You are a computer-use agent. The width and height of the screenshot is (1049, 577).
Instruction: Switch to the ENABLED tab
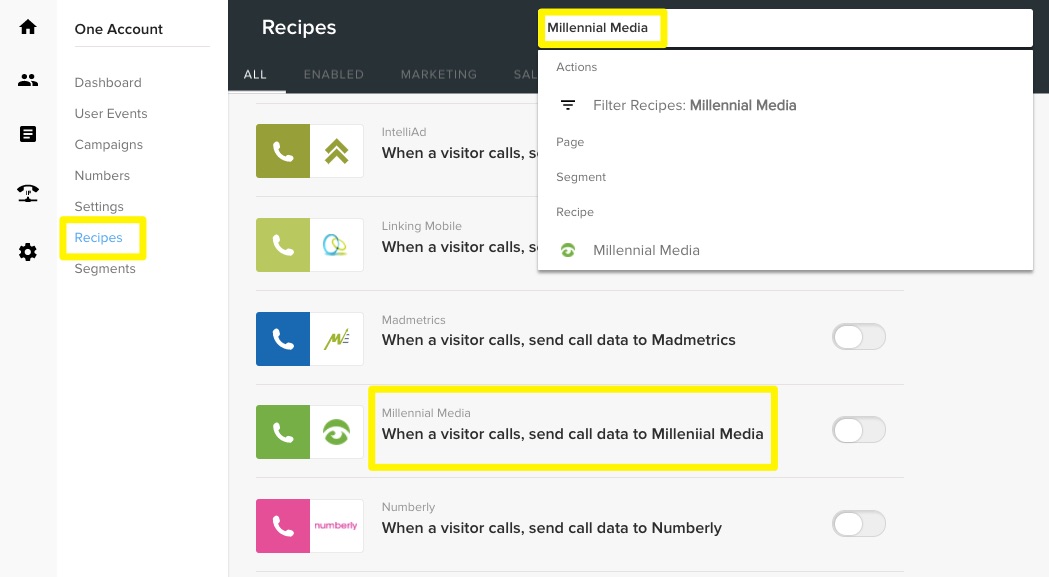[334, 74]
